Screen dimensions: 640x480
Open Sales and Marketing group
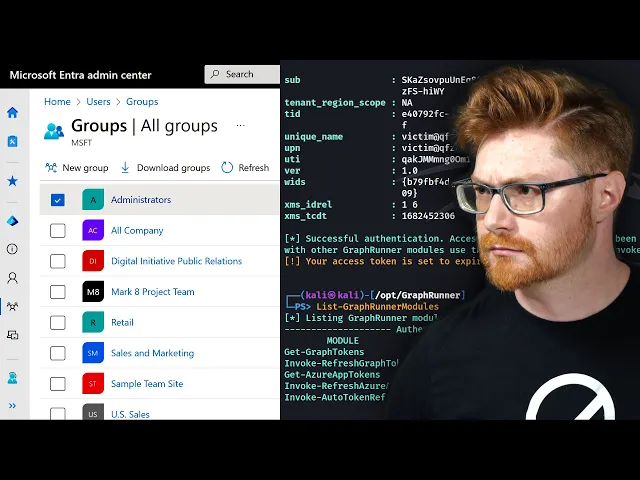(152, 353)
